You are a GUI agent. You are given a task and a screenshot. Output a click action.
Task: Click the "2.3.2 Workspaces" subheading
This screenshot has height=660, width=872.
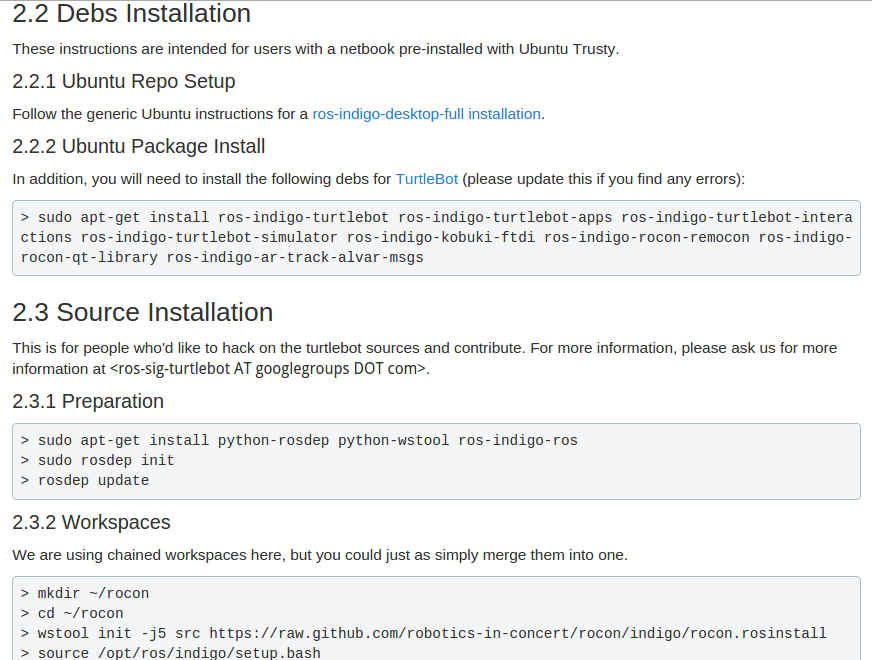92,522
